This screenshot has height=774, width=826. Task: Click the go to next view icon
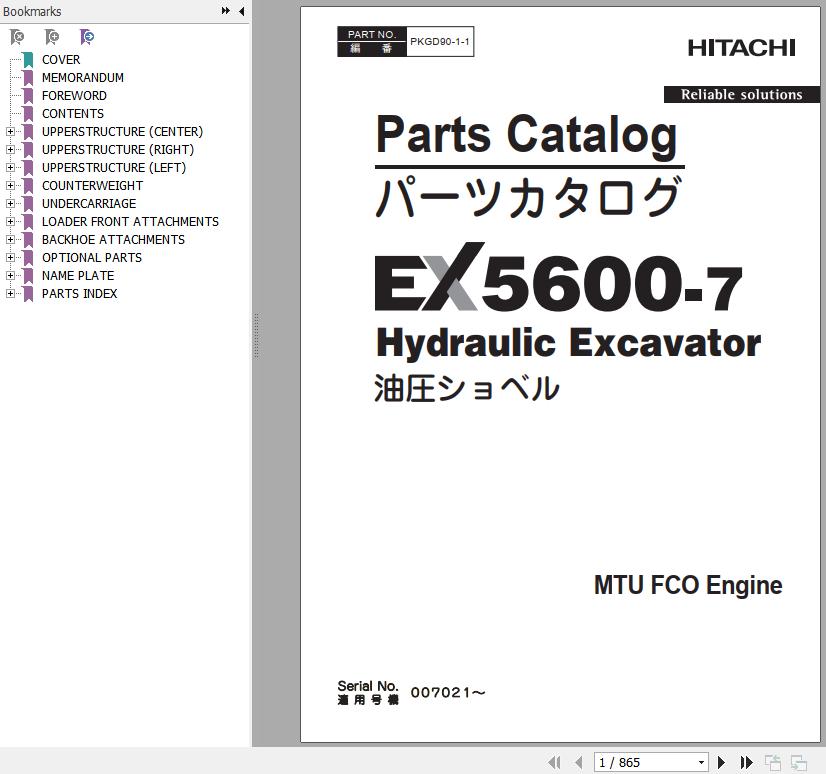(x=799, y=762)
